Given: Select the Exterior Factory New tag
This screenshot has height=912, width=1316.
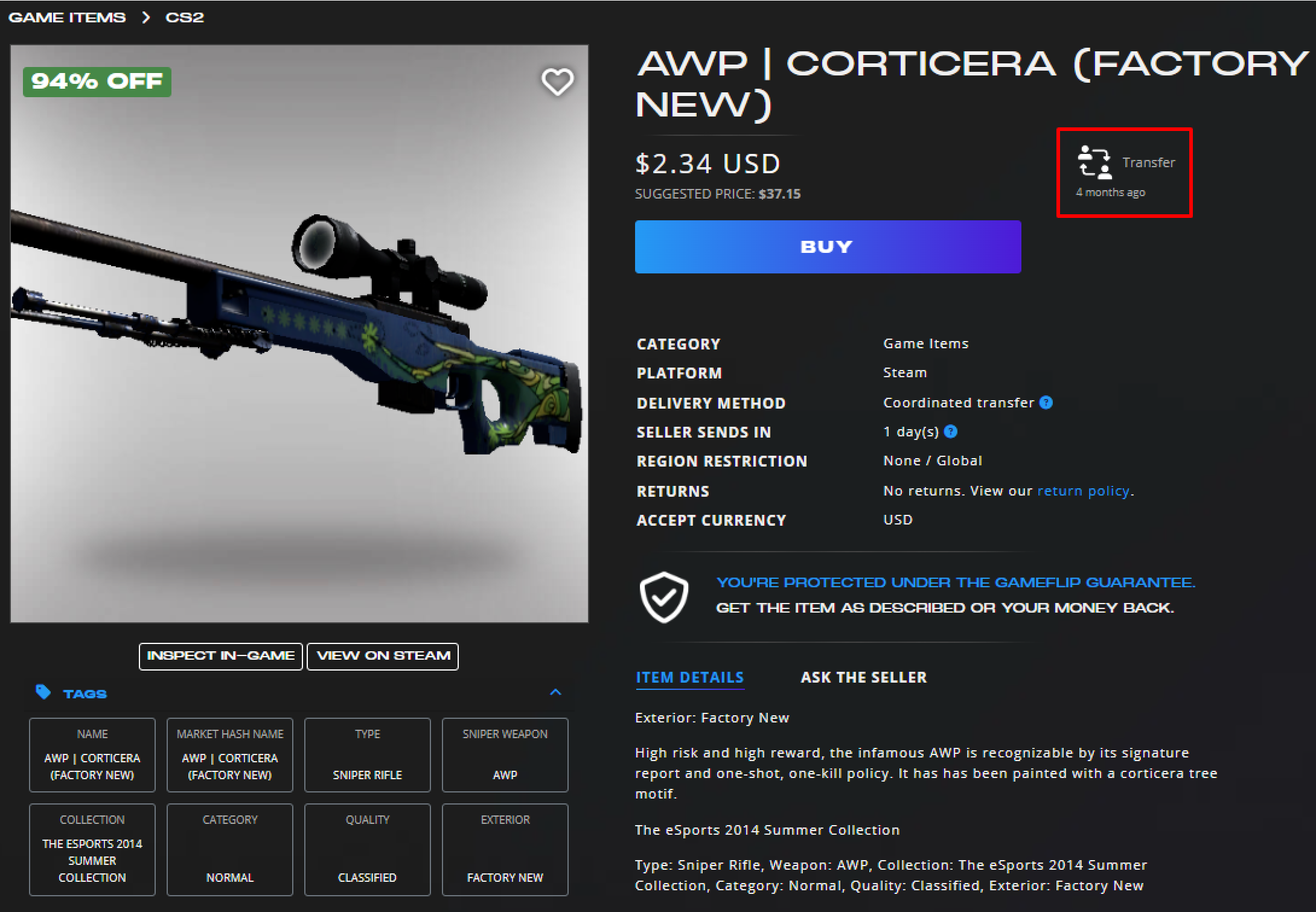Looking at the screenshot, I should click(505, 849).
